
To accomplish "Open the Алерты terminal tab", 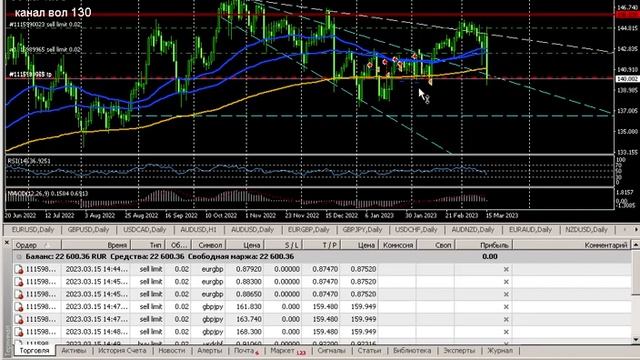I will 210,351.
